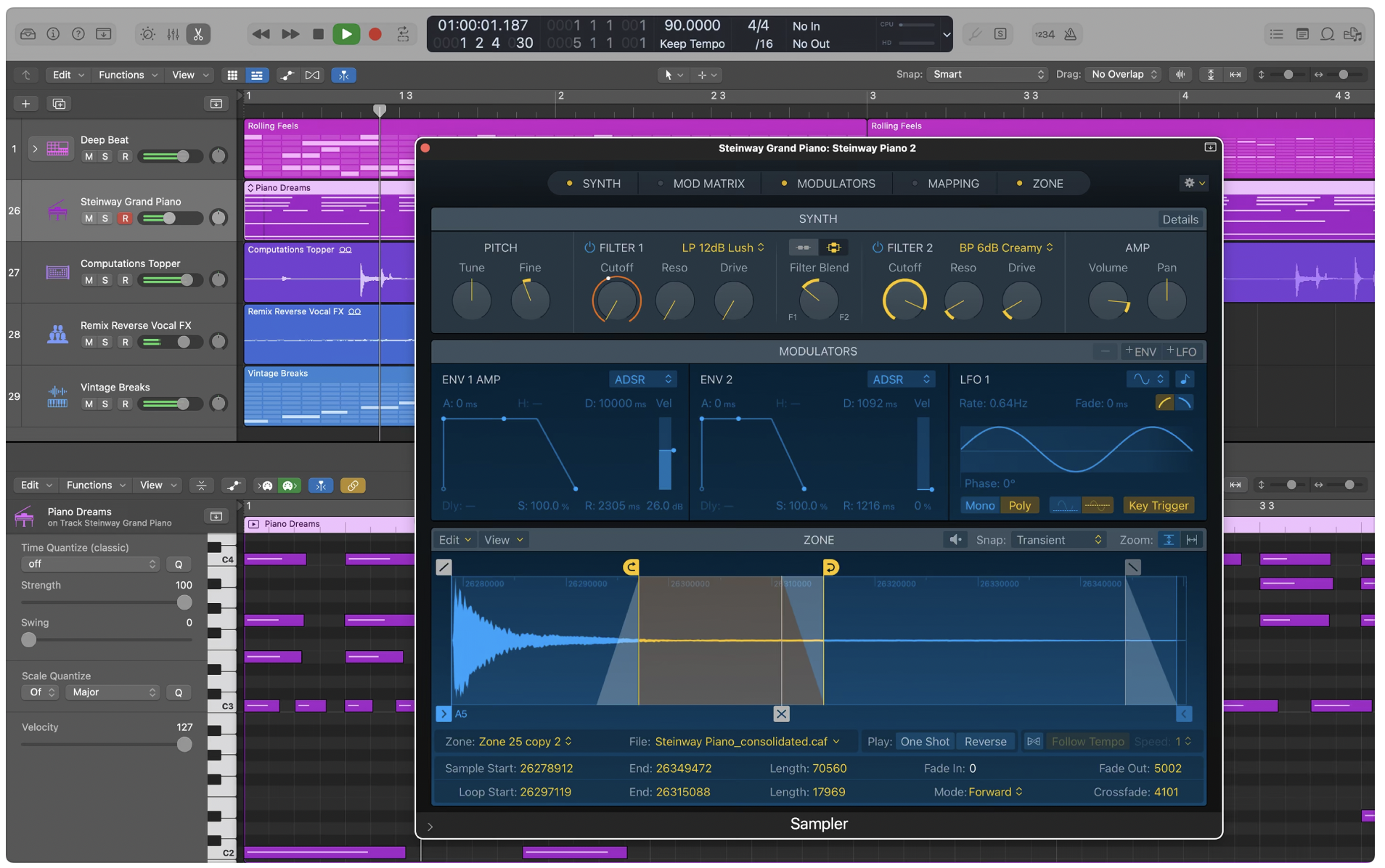Open List Editors icon

click(x=1277, y=34)
